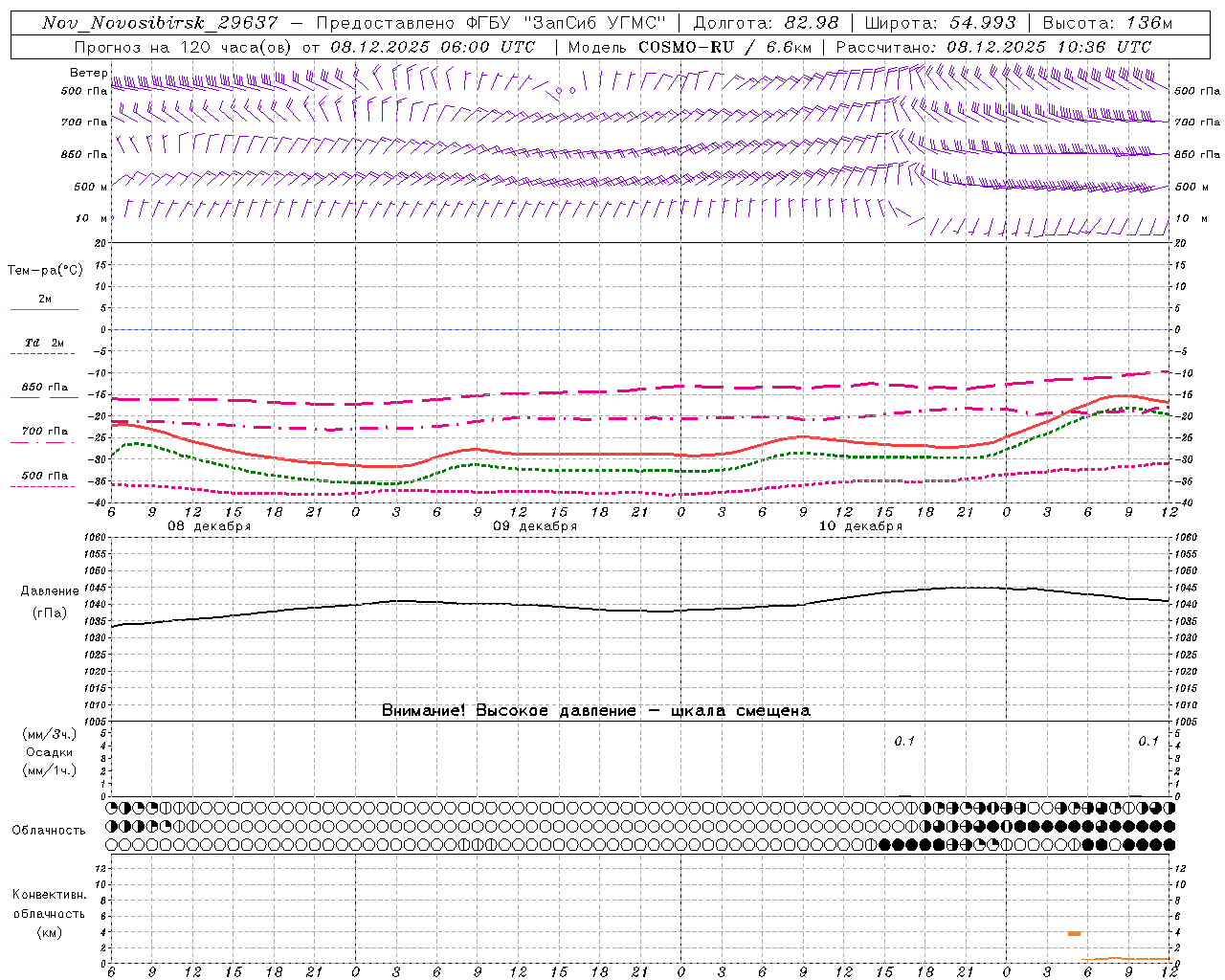Click the orange convective cloud bar at 4 km

[1074, 933]
